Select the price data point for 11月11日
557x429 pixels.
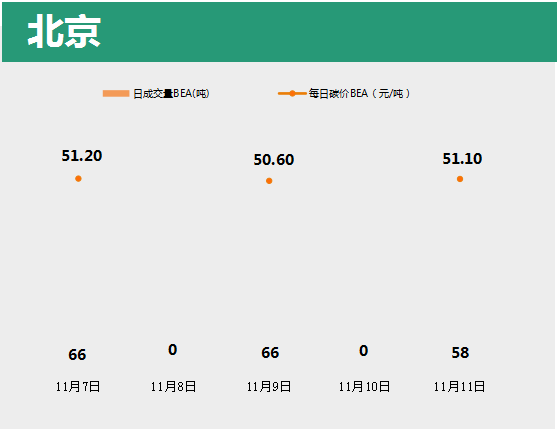tap(460, 179)
